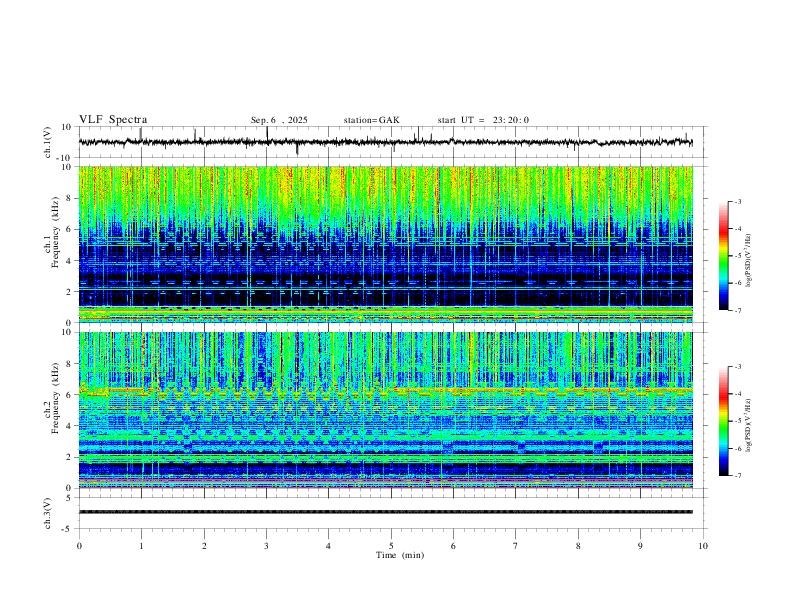Click the "2" kHz tick on ch.2 axis
The height and width of the screenshot is (612, 792).
pyautogui.click(x=69, y=457)
